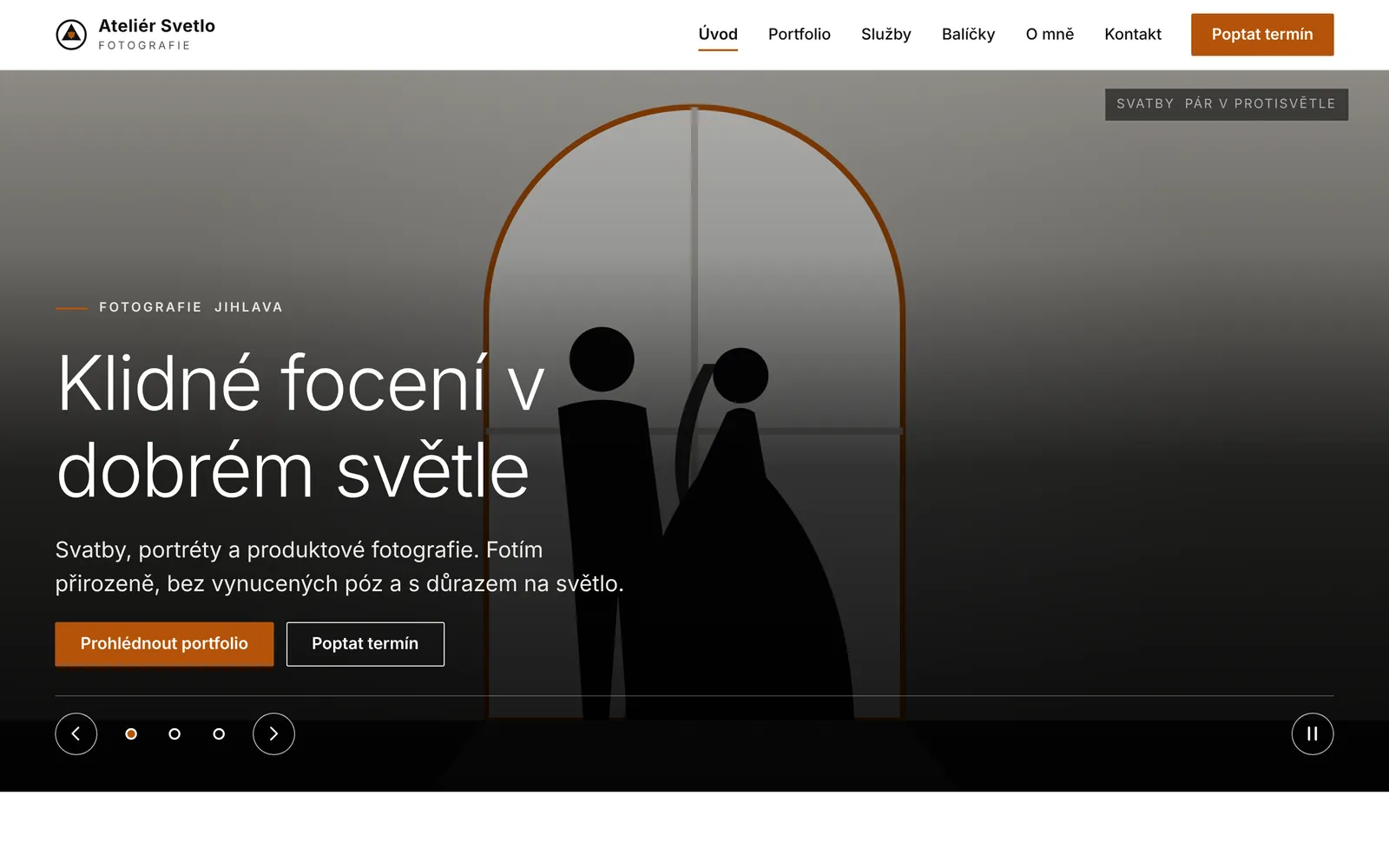Click the Klidné focení headline

click(x=301, y=426)
